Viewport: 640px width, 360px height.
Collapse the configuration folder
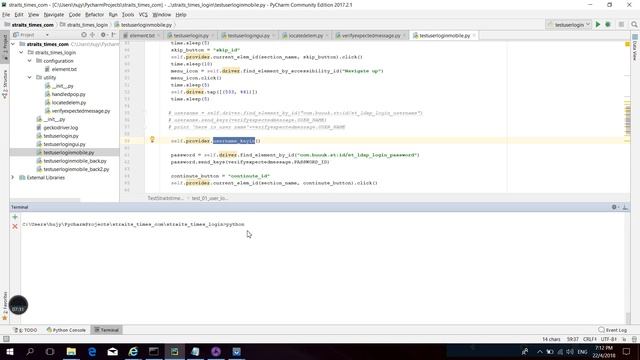coord(29,61)
